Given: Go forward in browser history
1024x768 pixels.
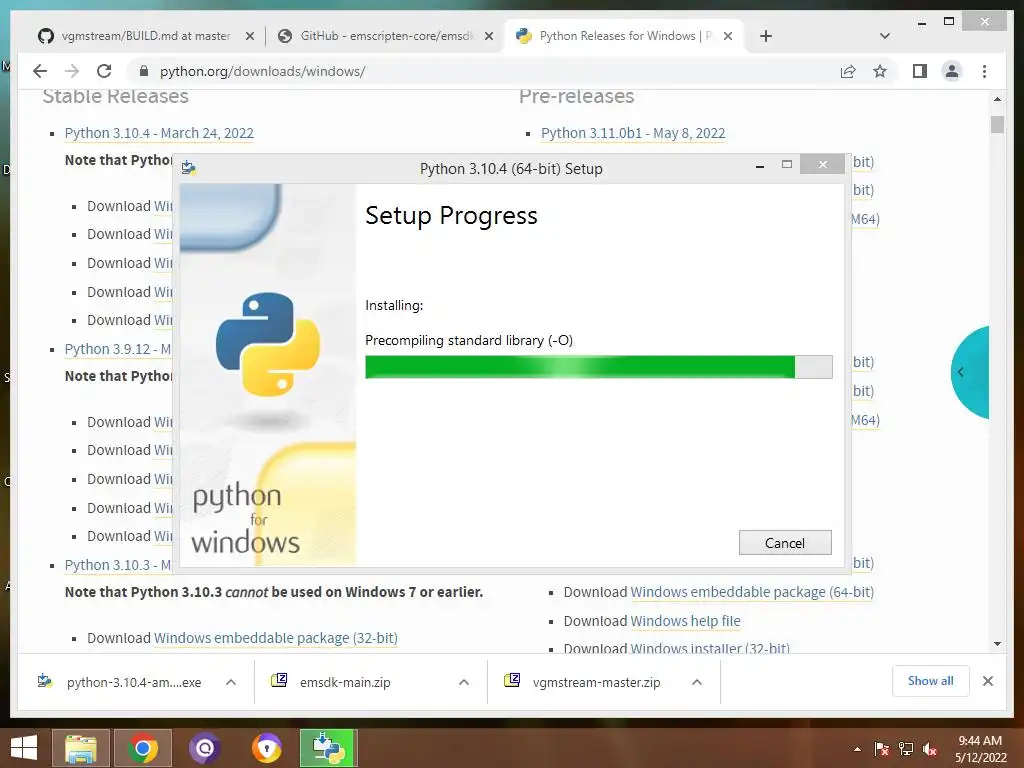Looking at the screenshot, I should [72, 71].
